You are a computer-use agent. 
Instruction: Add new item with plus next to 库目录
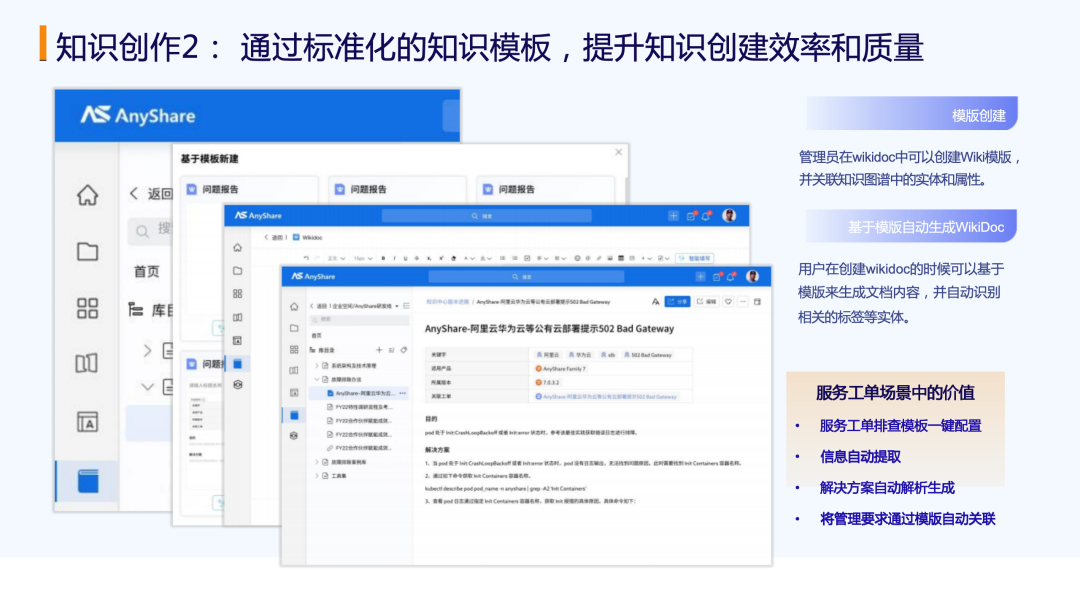click(x=379, y=350)
